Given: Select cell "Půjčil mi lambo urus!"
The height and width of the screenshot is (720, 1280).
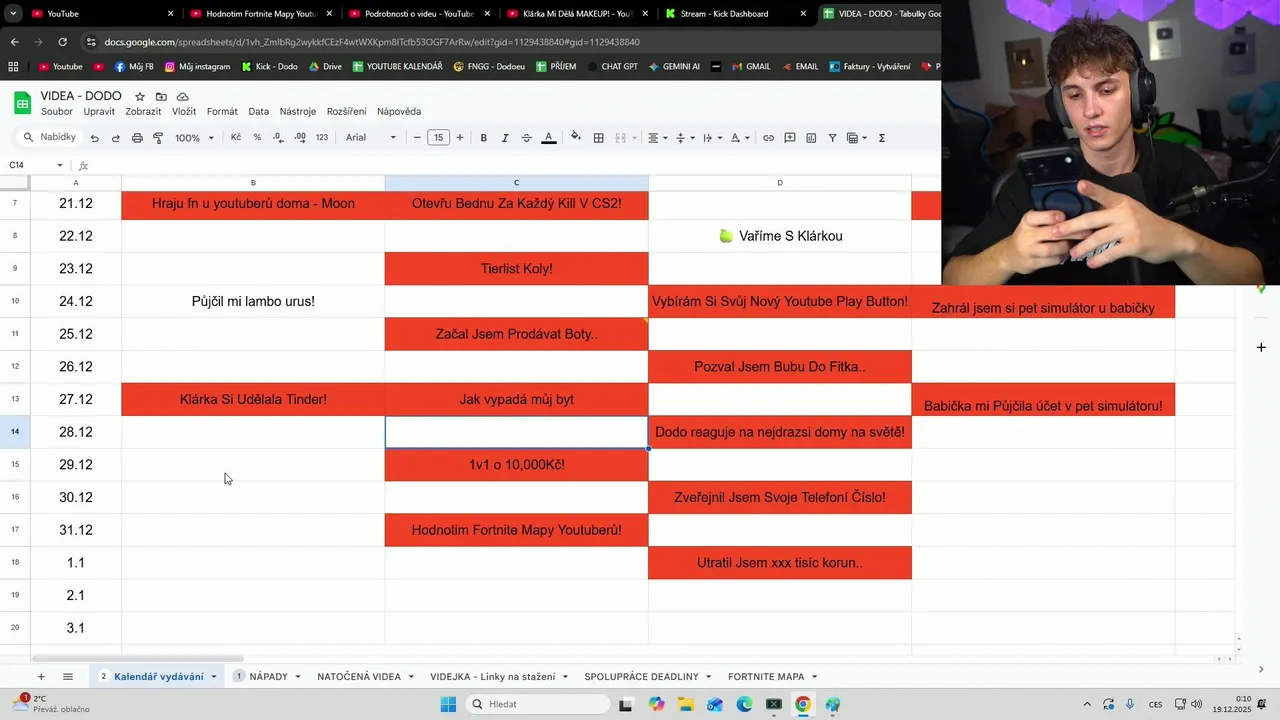Looking at the screenshot, I should [253, 302].
